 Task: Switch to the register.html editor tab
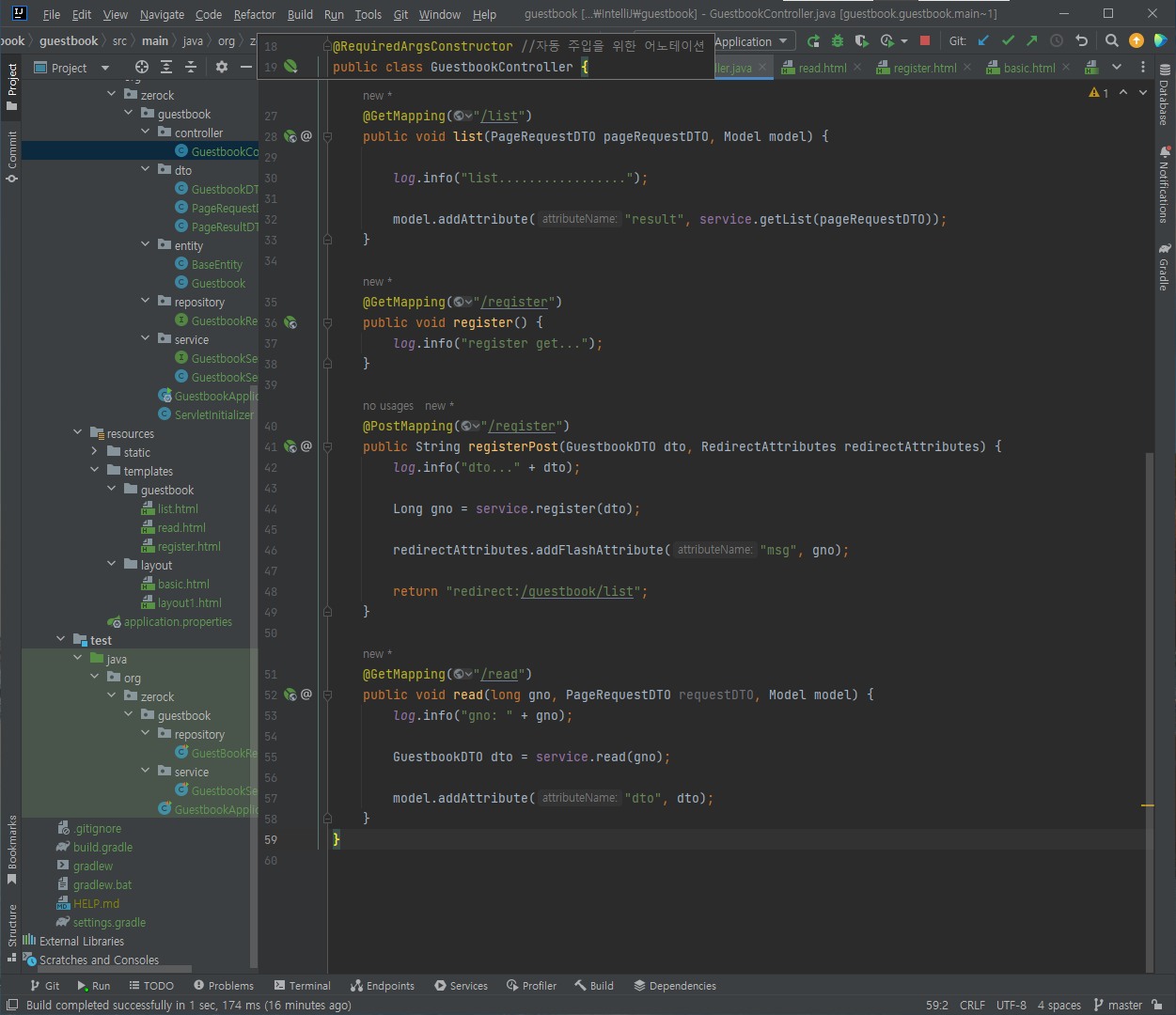click(x=924, y=68)
